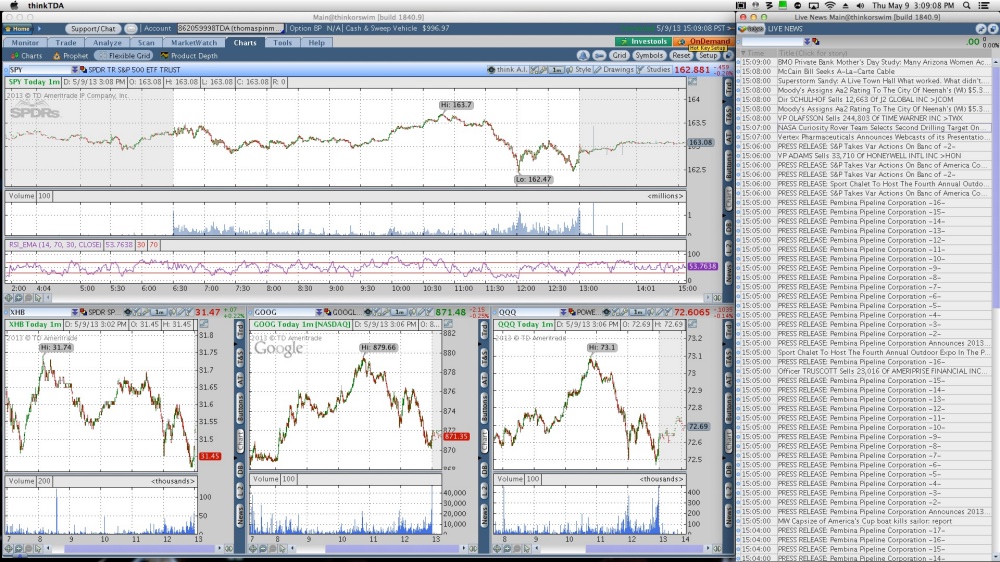Switch to the Trade tab

(66, 43)
